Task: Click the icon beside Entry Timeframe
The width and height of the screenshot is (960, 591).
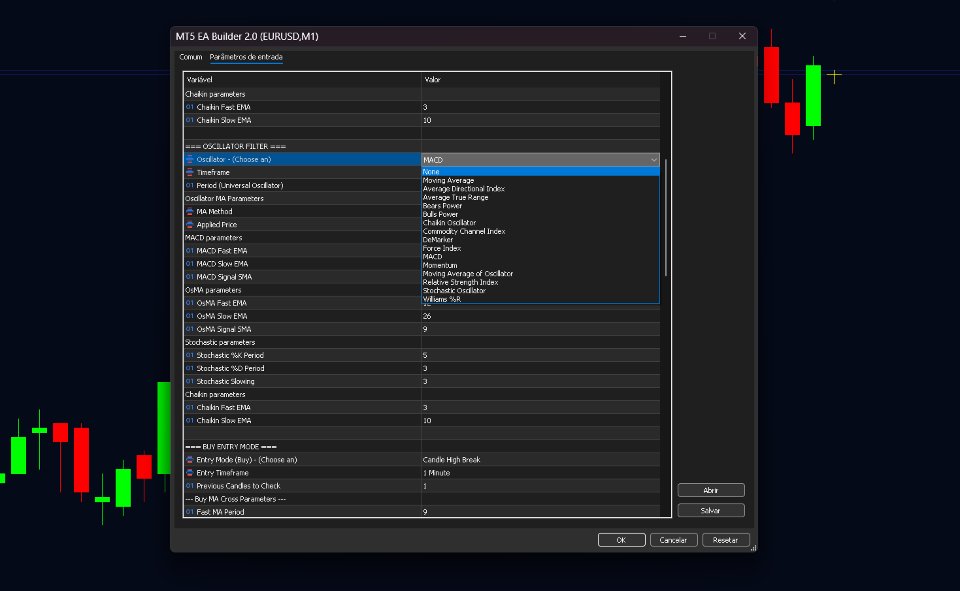Action: 190,473
